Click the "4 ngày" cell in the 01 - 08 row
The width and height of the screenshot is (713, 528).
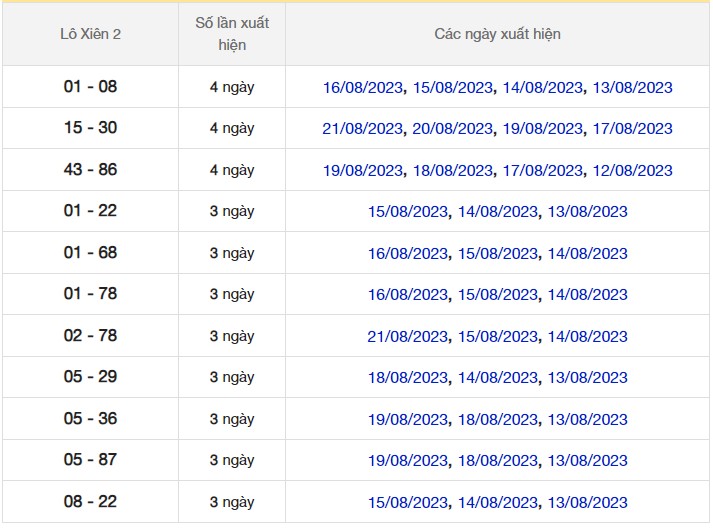pos(232,87)
